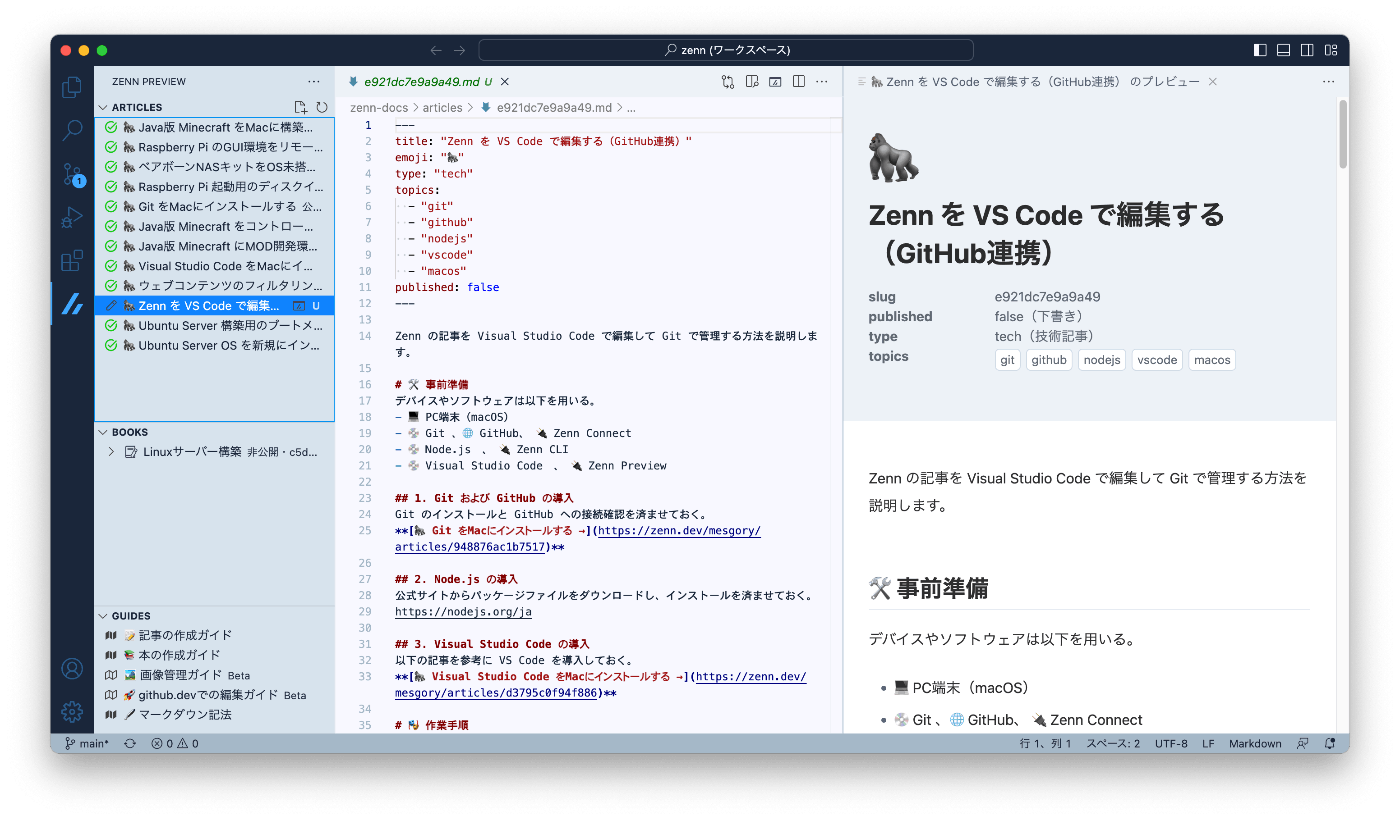Open the Visual Studio Code をMacに article
This screenshot has height=820, width=1400.
coord(215,266)
